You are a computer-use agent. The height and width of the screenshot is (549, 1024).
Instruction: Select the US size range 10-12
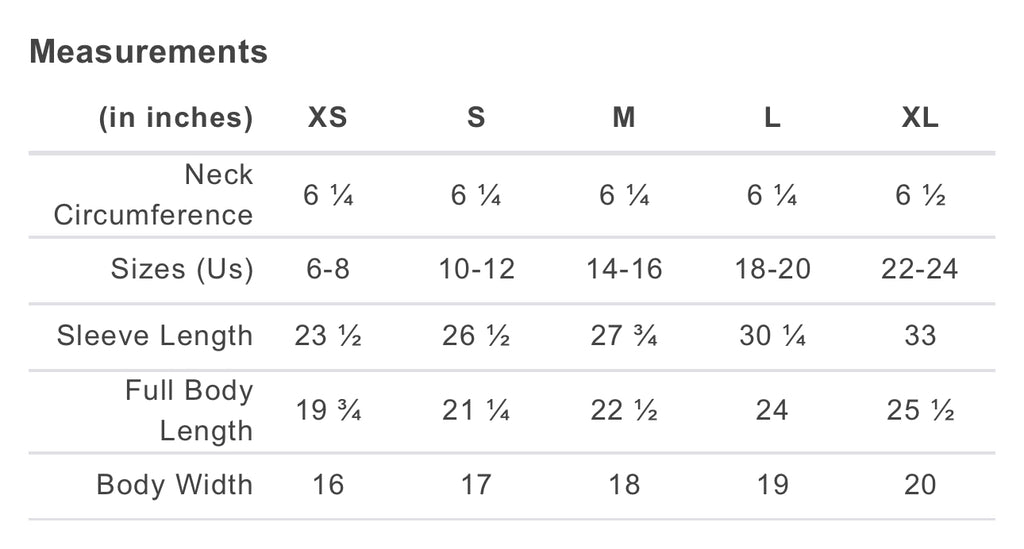click(x=476, y=269)
